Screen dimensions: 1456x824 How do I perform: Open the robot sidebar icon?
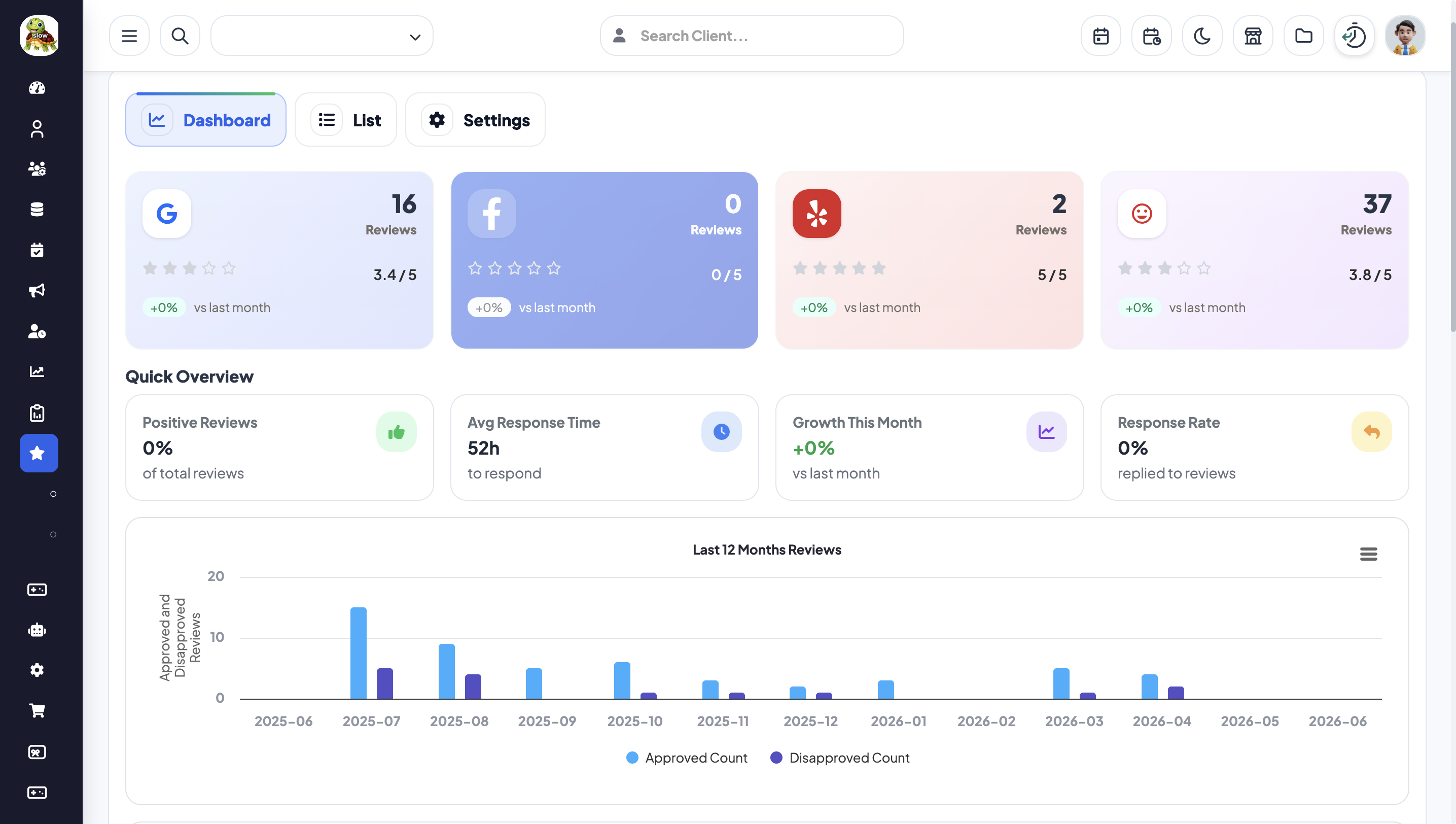click(x=38, y=630)
